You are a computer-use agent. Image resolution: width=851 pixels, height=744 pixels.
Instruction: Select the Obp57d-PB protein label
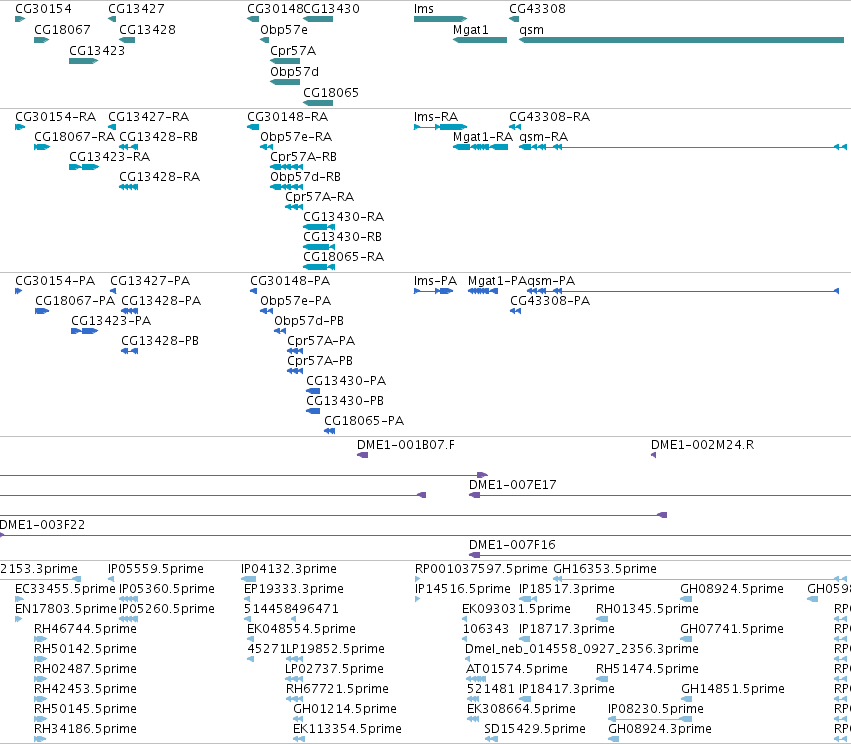(x=309, y=321)
